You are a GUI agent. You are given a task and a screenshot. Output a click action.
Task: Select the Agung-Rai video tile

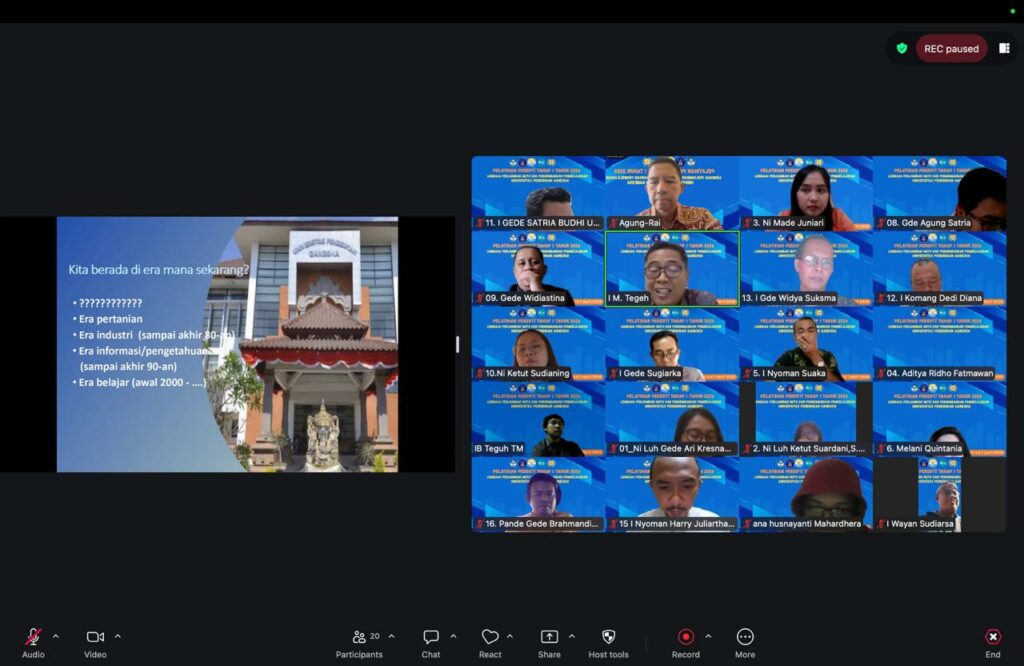(x=671, y=193)
